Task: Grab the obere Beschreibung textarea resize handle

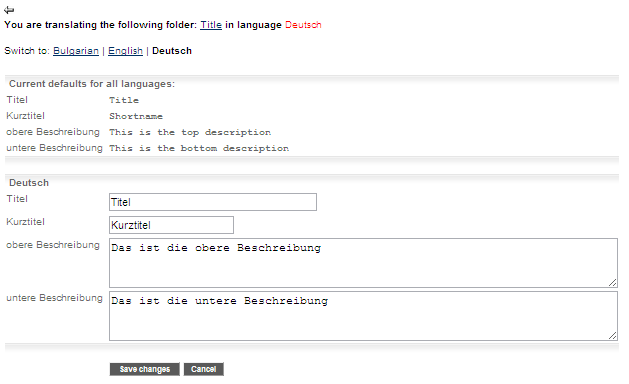Action: 613,282
